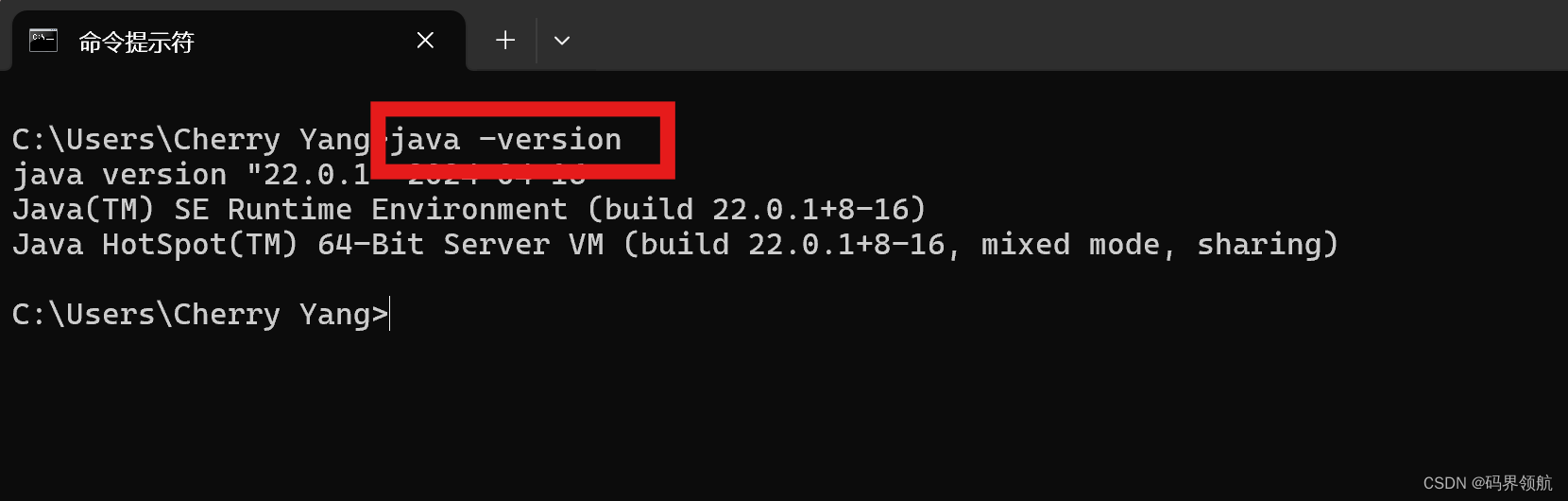The width and height of the screenshot is (1568, 501).
Task: Expand the new tab profile dropdown chevron
Action: pyautogui.click(x=562, y=41)
